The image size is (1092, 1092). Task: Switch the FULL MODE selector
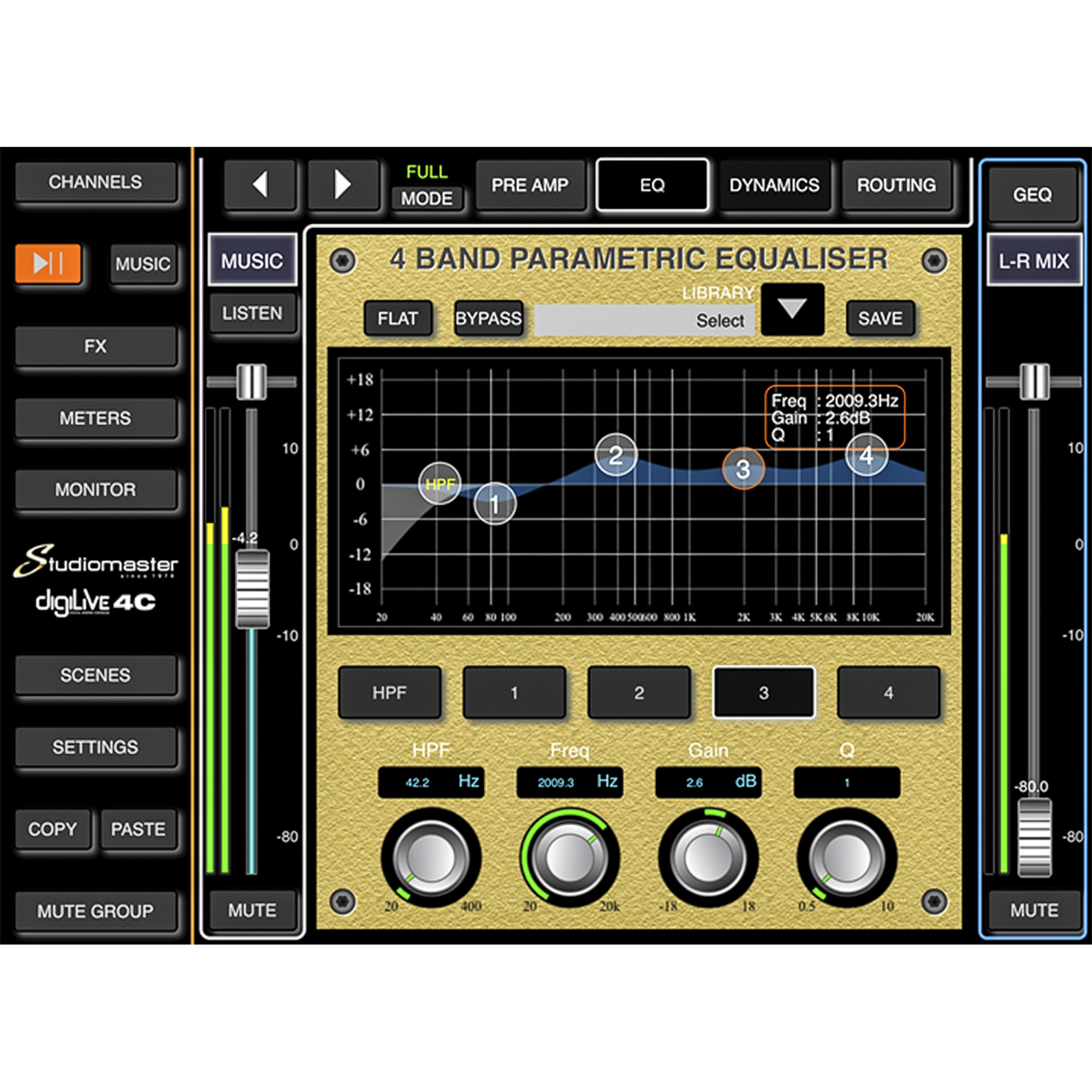tap(427, 198)
